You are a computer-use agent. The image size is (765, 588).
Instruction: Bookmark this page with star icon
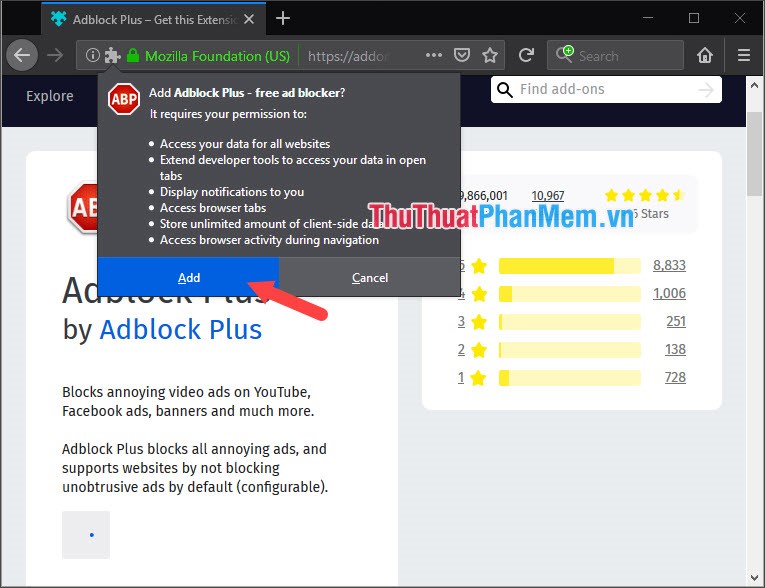[x=490, y=55]
